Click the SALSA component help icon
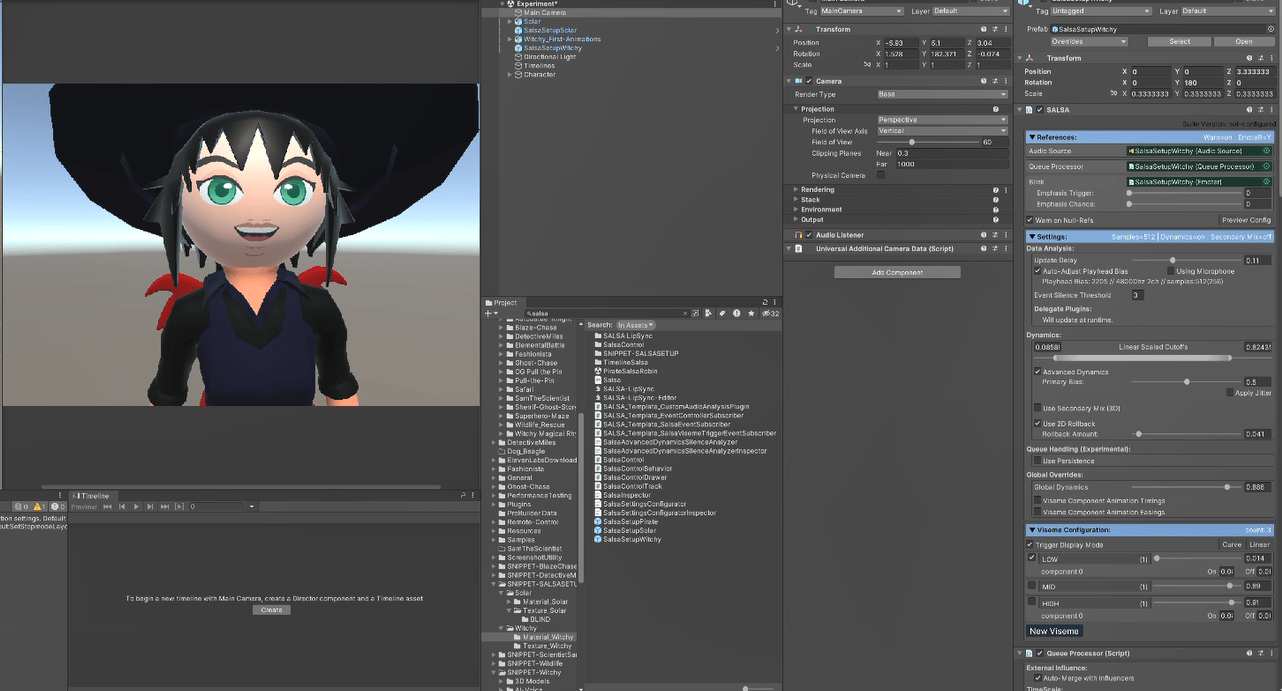Viewport: 1282px width, 691px height. [x=1251, y=109]
